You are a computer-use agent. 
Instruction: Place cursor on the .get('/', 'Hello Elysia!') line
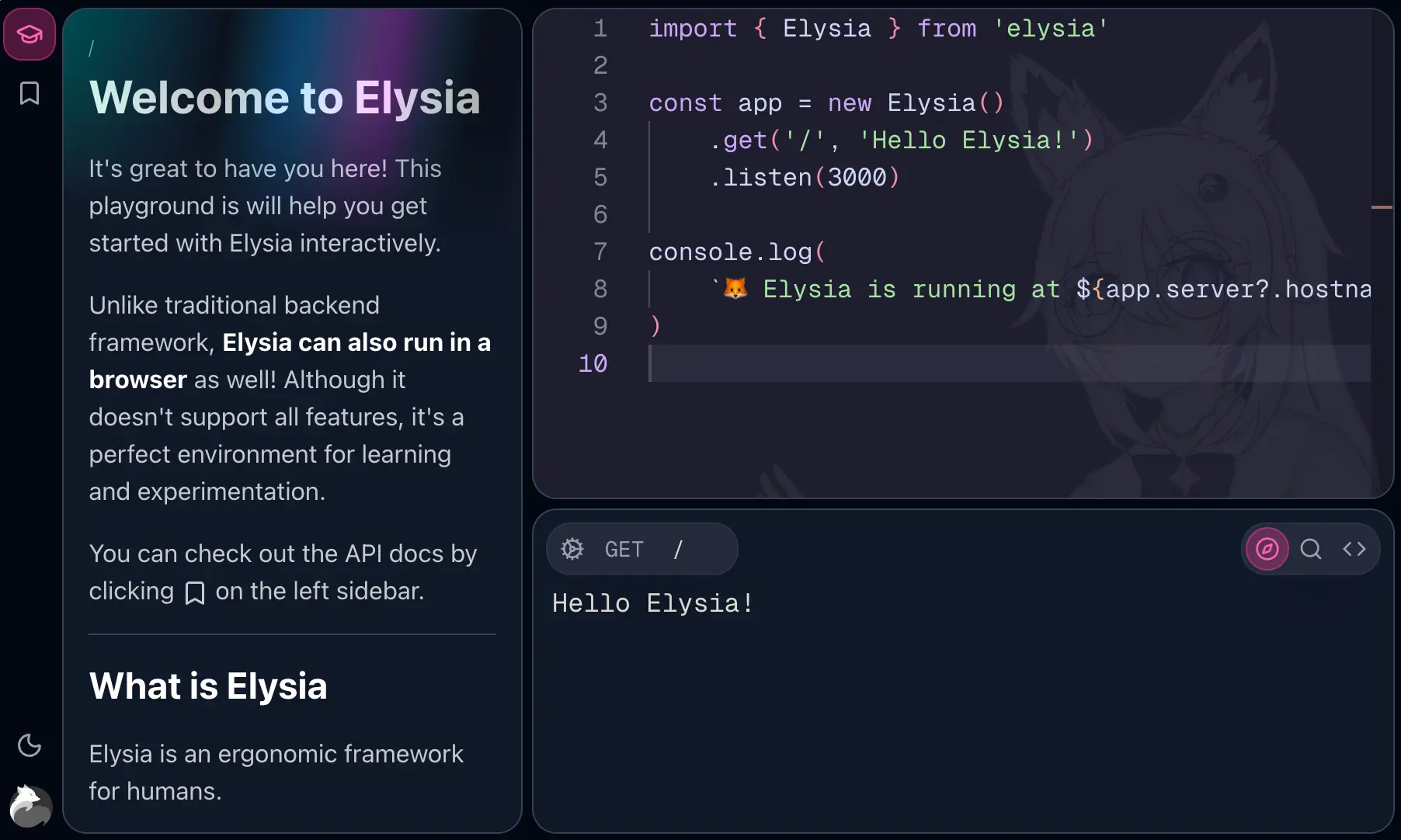click(x=901, y=141)
